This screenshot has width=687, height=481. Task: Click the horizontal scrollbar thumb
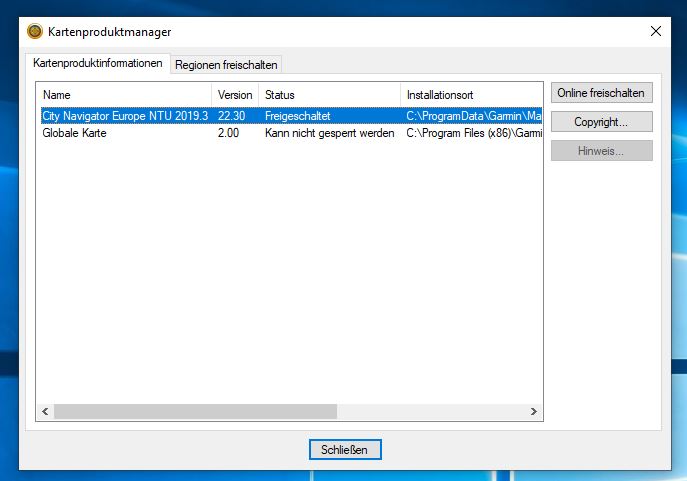pyautogui.click(x=195, y=411)
